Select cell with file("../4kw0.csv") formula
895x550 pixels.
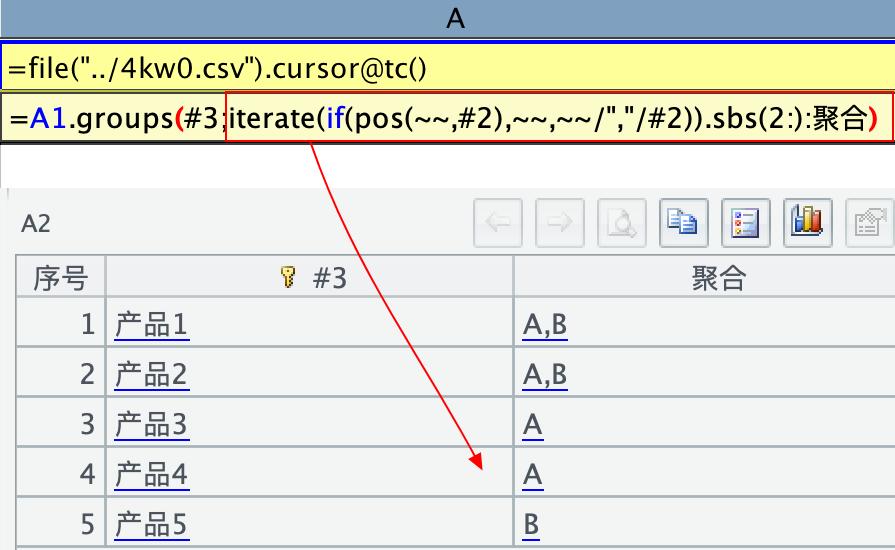(x=448, y=68)
